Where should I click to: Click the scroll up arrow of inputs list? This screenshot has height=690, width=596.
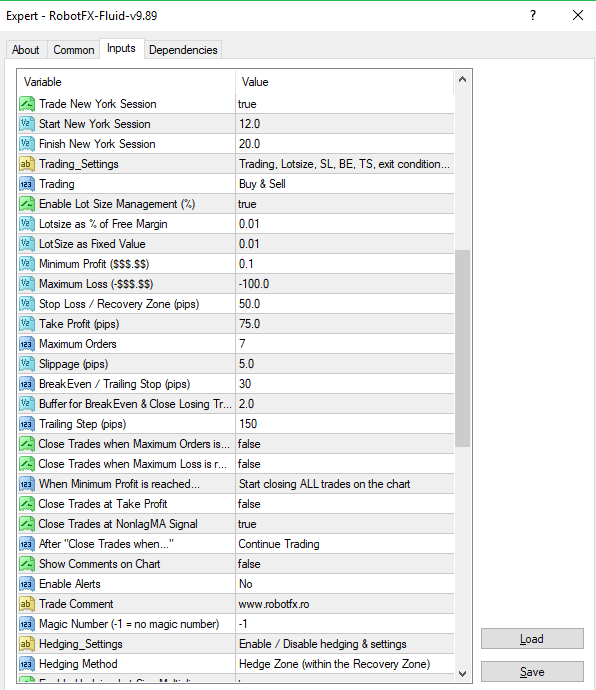[x=462, y=80]
